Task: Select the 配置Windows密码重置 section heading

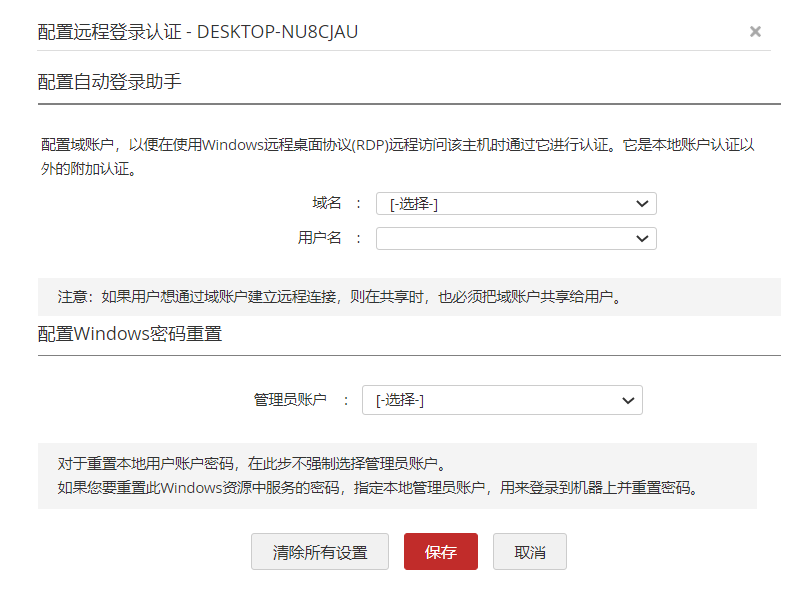Action: point(130,334)
